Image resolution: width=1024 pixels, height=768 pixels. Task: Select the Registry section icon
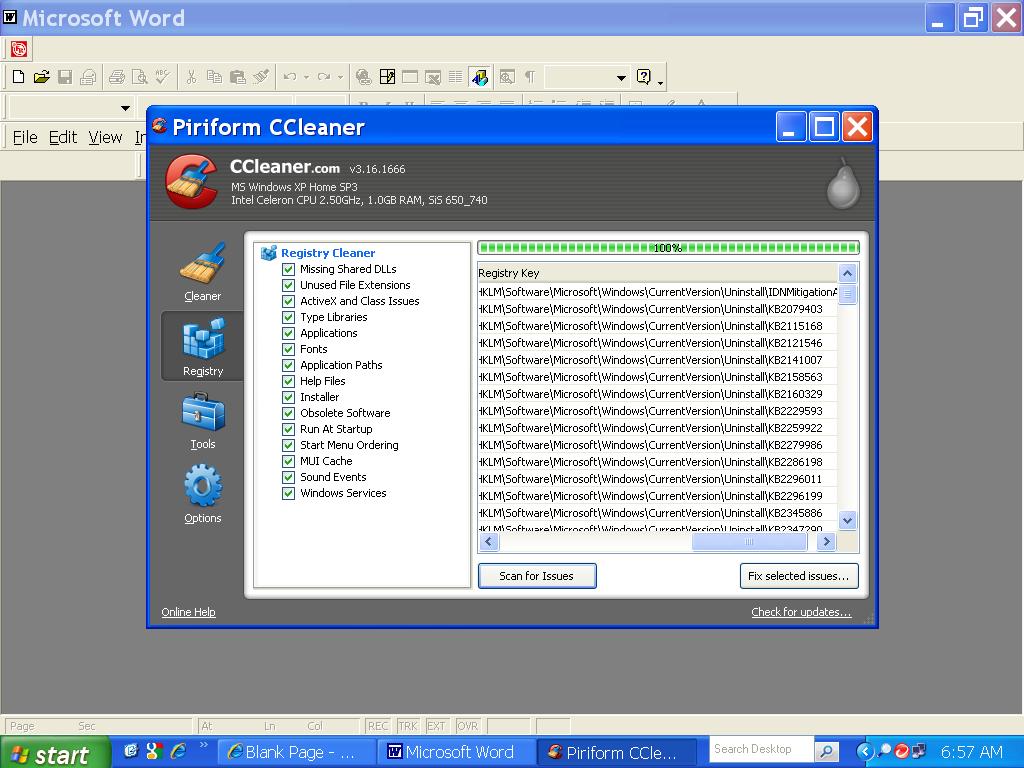click(x=203, y=346)
